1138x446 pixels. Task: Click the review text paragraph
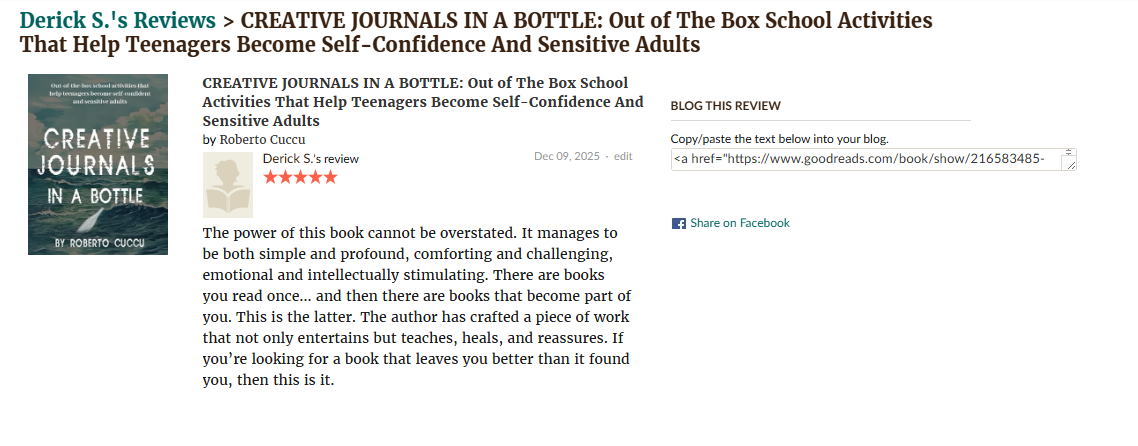(416, 306)
